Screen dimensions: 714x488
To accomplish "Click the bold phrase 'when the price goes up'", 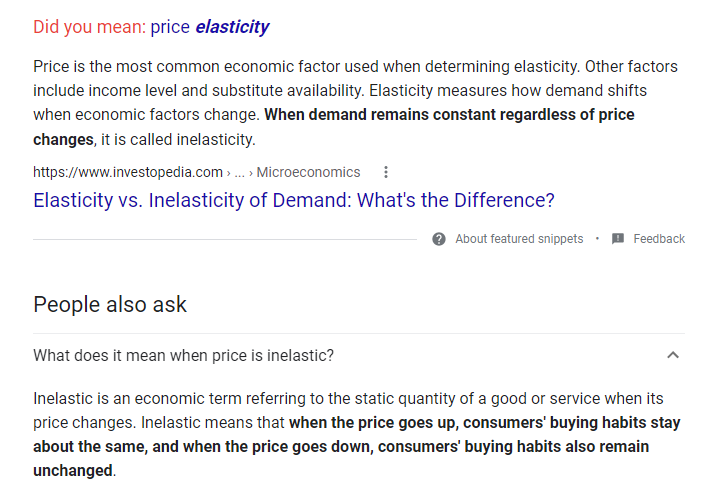I will click(x=373, y=422).
